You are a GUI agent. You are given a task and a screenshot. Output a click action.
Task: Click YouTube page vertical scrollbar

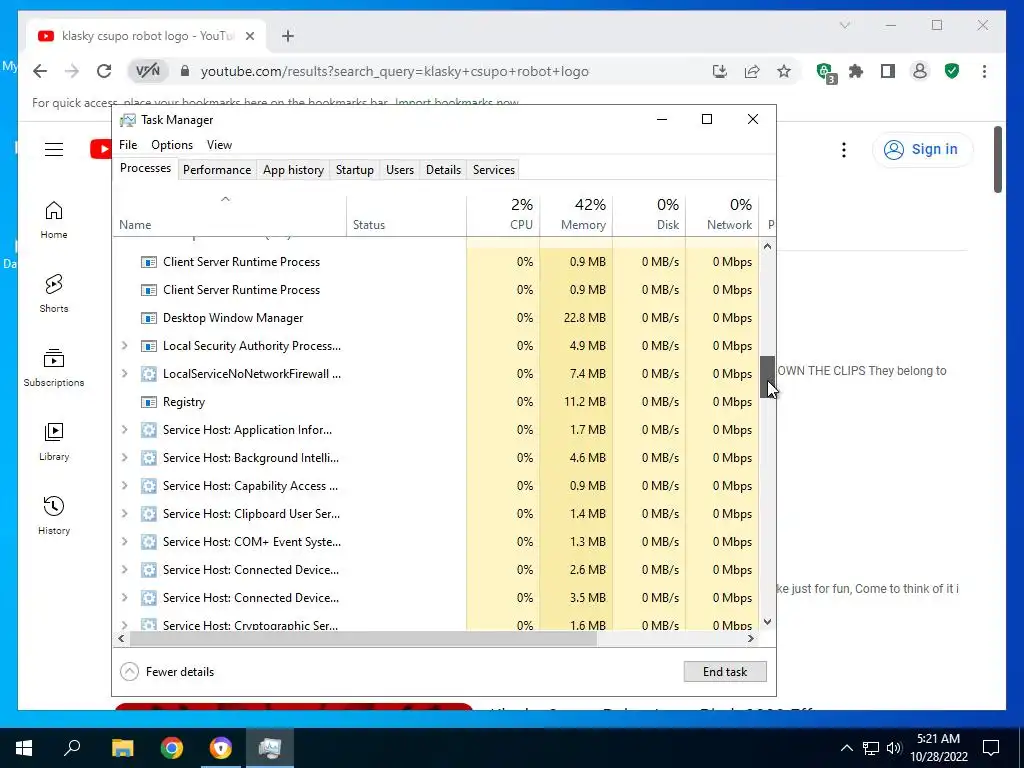(998, 160)
